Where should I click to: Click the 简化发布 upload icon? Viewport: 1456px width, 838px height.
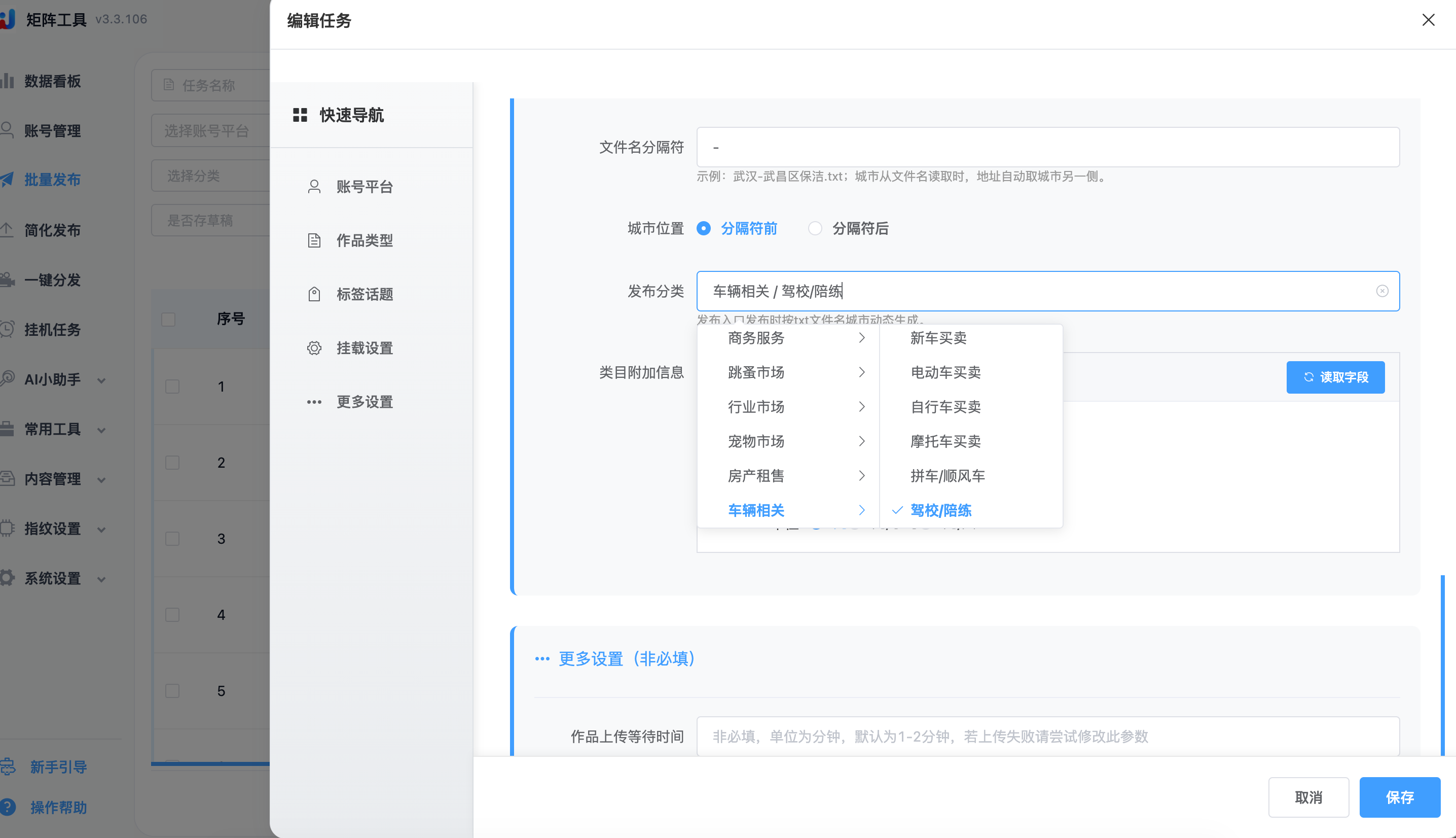point(7,229)
